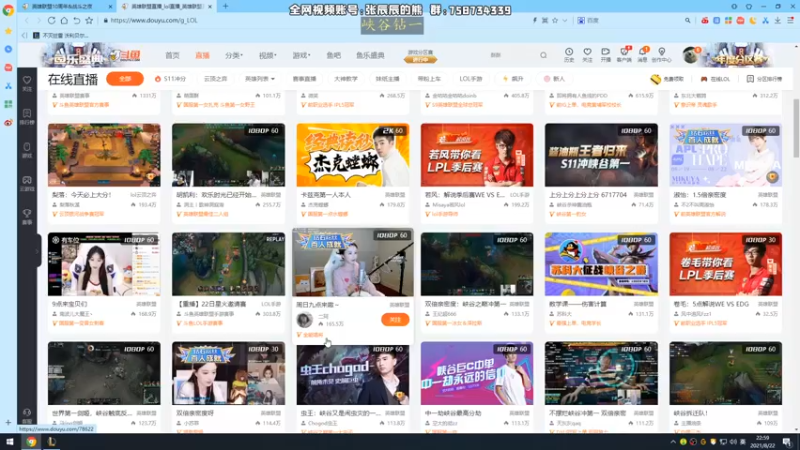Image resolution: width=800 pixels, height=450 pixels.
Task: Click the 开播 start-streaming icon
Action: click(x=606, y=55)
